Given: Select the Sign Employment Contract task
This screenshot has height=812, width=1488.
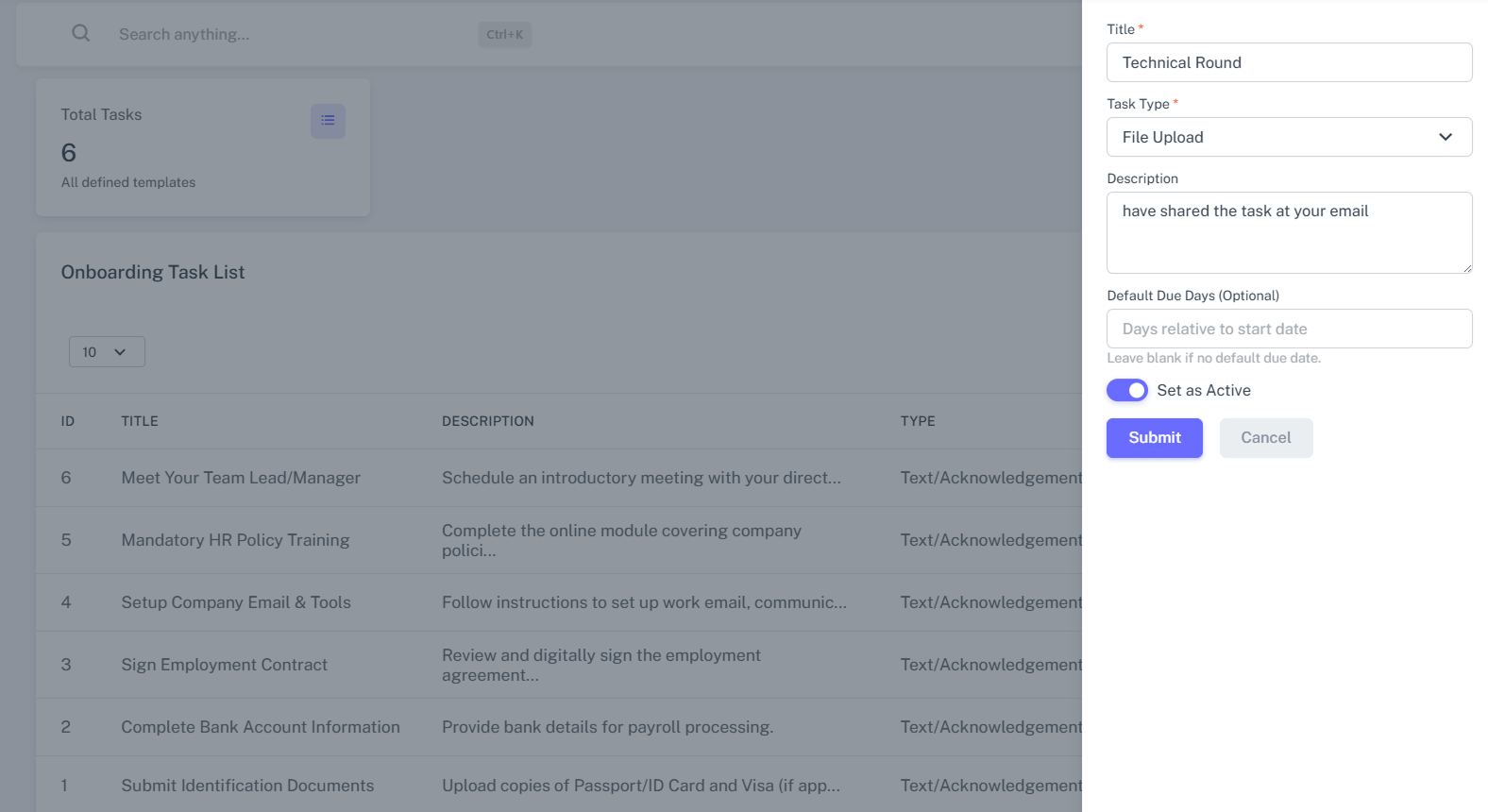Looking at the screenshot, I should tap(224, 665).
